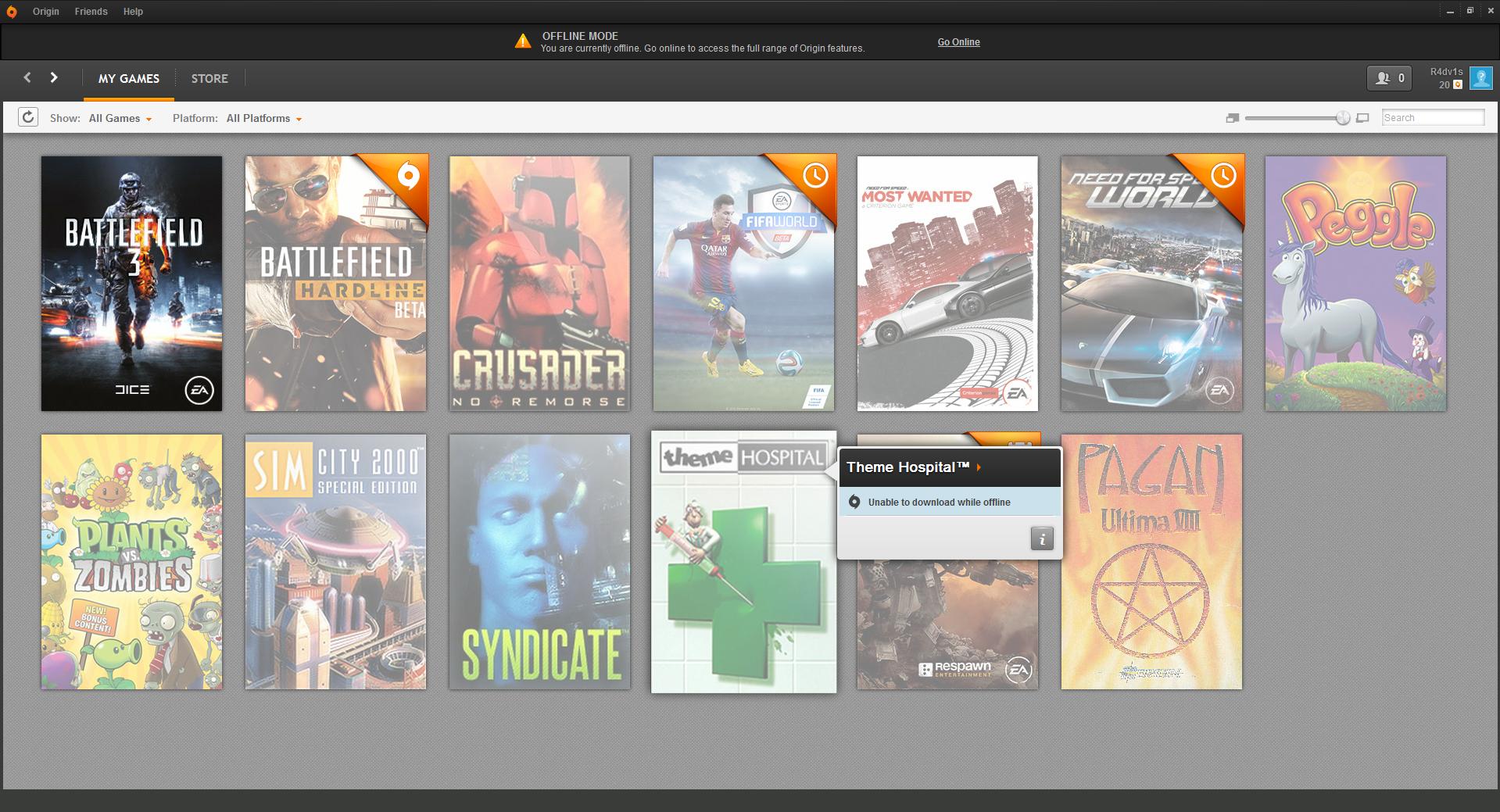Select the Respawn Titanfall game tile
The width and height of the screenshot is (1500, 812).
(947, 625)
